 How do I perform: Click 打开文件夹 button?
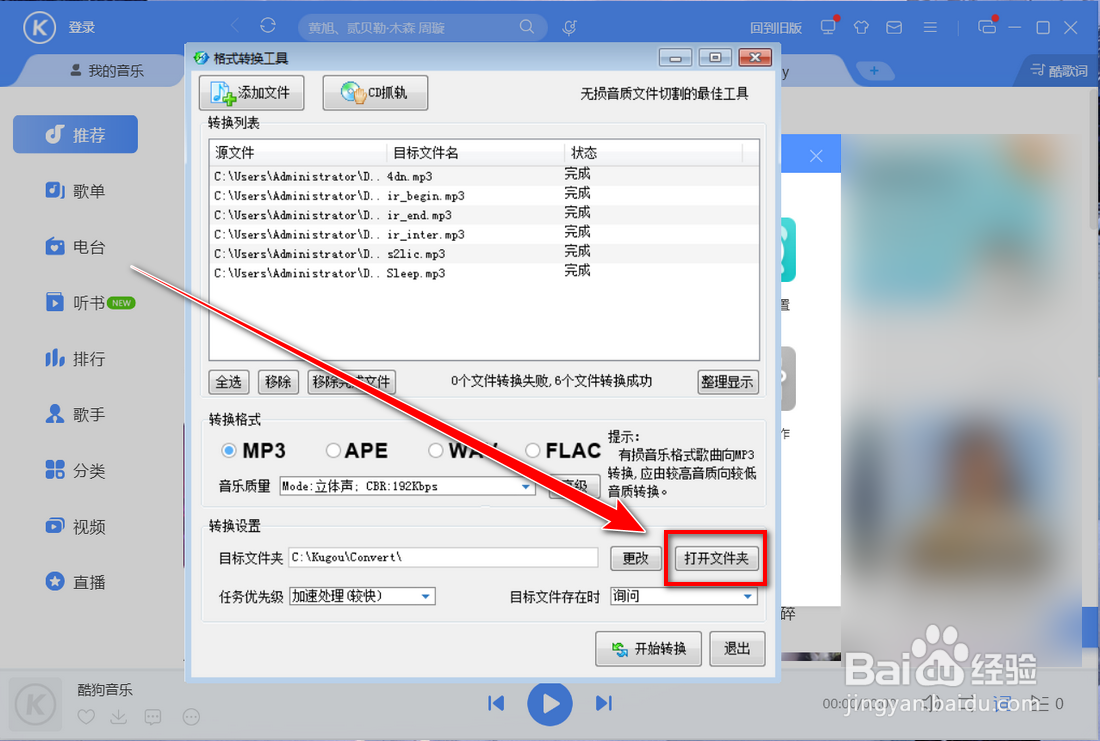tap(716, 558)
